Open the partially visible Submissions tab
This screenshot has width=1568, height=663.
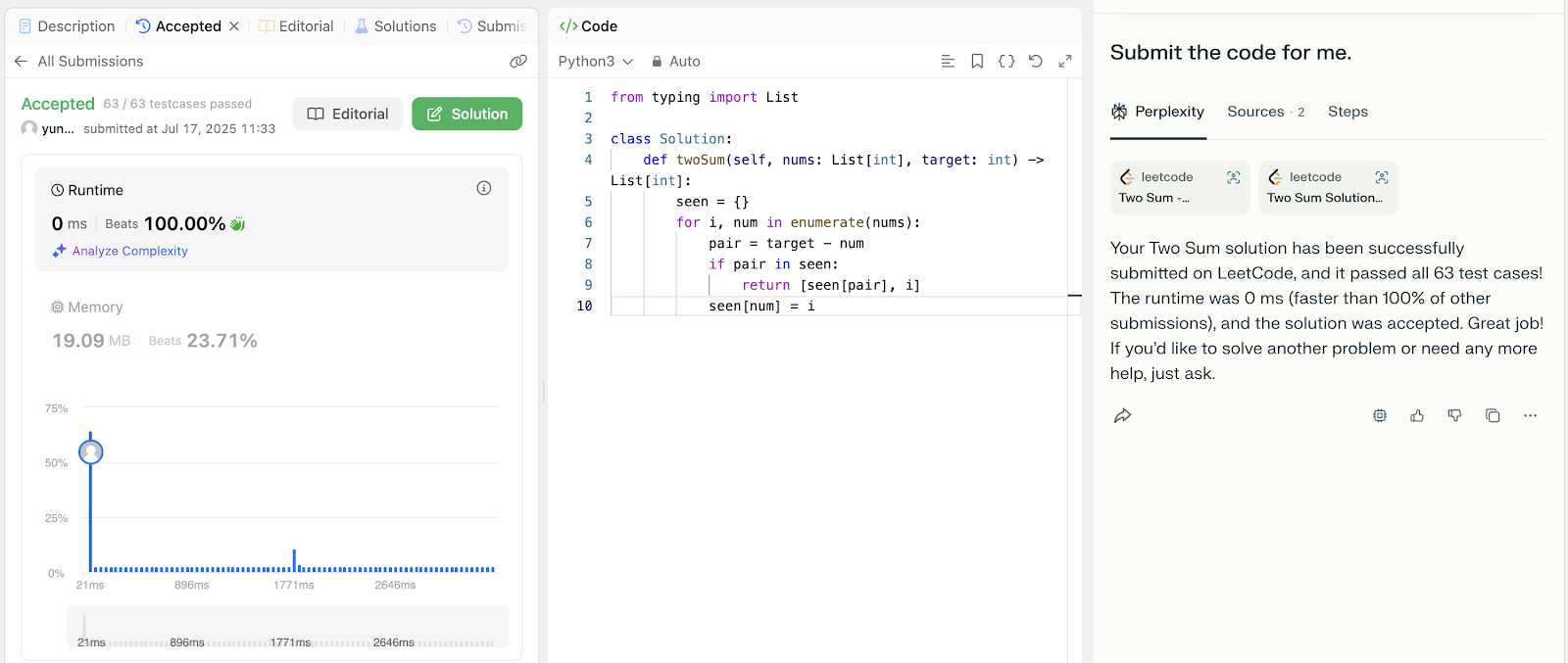(492, 26)
